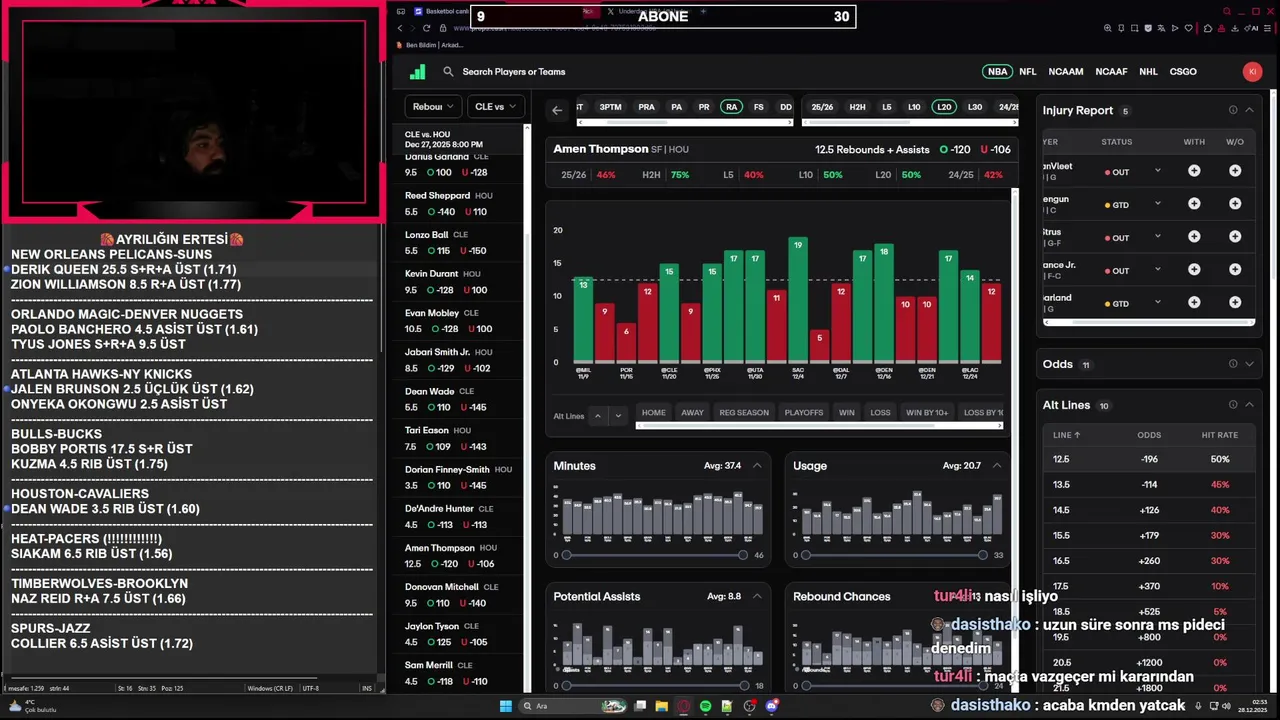This screenshot has height=720, width=1280.
Task: Expand the VanVleet status chevron
Action: tap(1158, 171)
